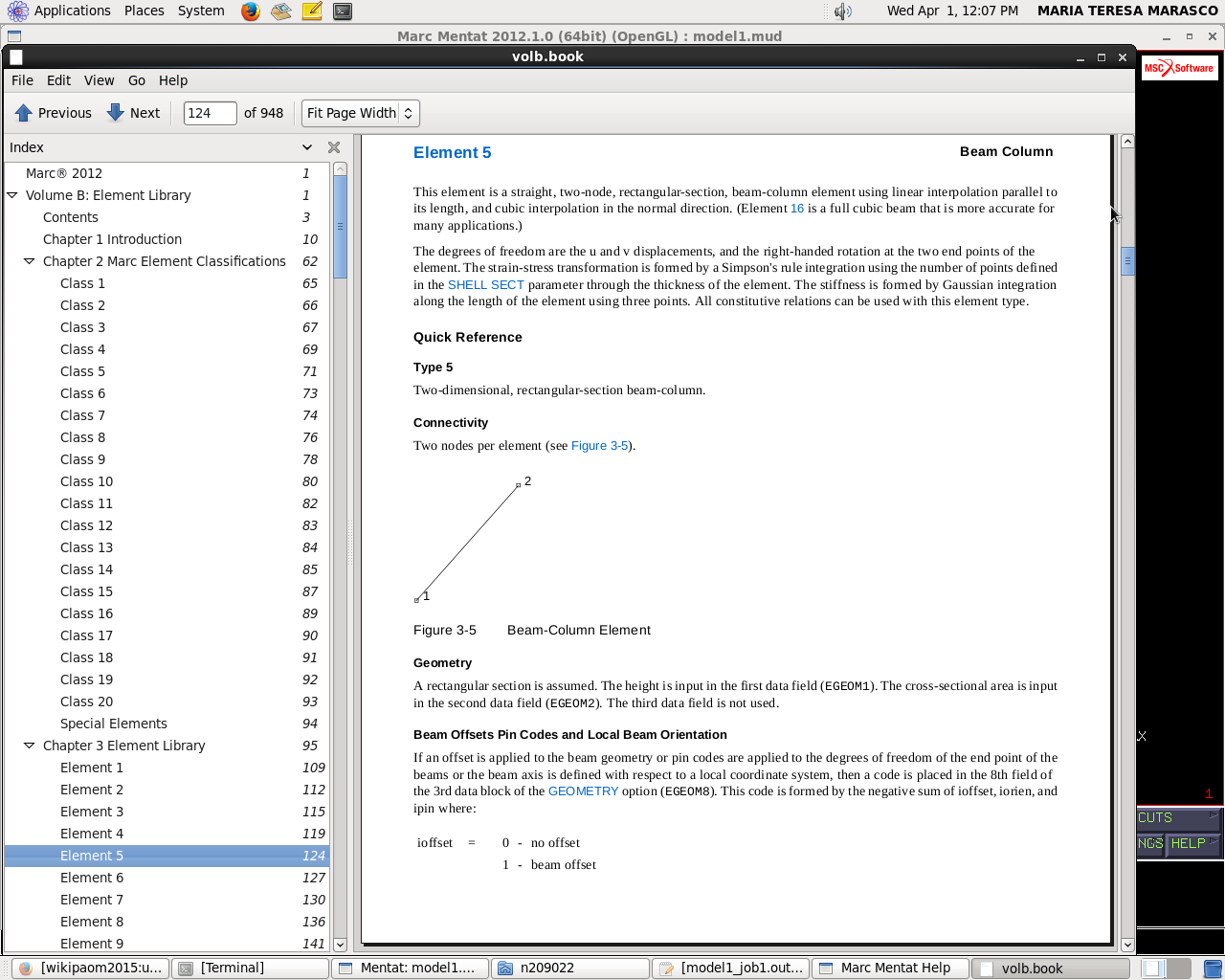This screenshot has height=980, width=1225.
Task: Open the Fit Page Width zoom dropdown
Action: (x=361, y=113)
